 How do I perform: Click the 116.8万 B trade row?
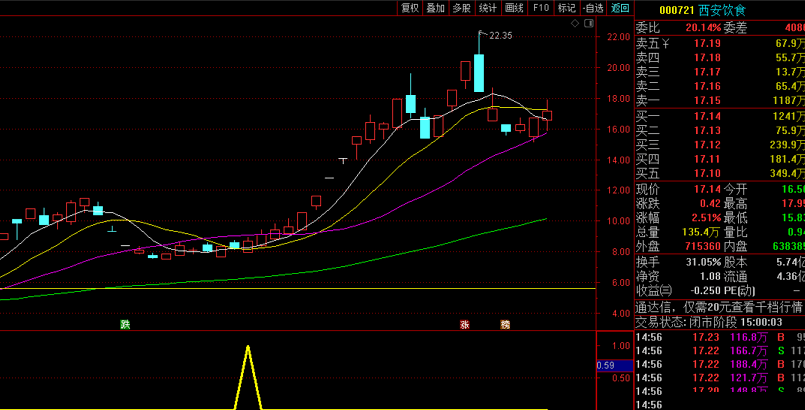coord(720,337)
